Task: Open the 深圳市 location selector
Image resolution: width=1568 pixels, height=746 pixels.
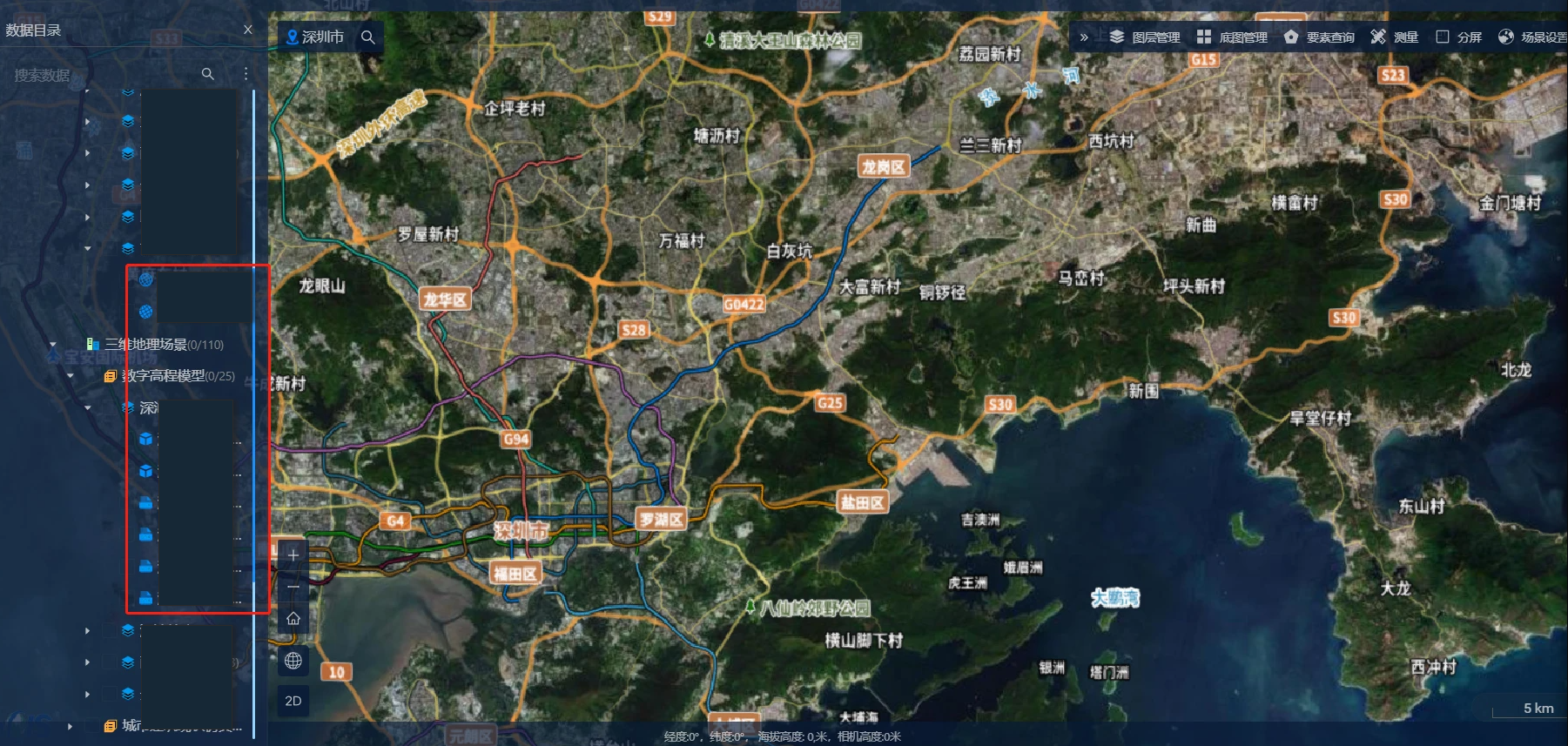Action: click(x=315, y=37)
